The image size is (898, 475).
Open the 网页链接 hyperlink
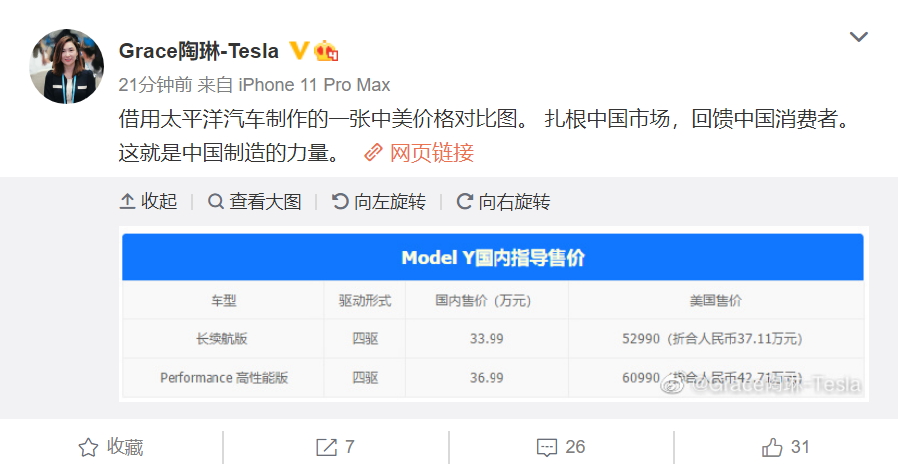pos(432,153)
